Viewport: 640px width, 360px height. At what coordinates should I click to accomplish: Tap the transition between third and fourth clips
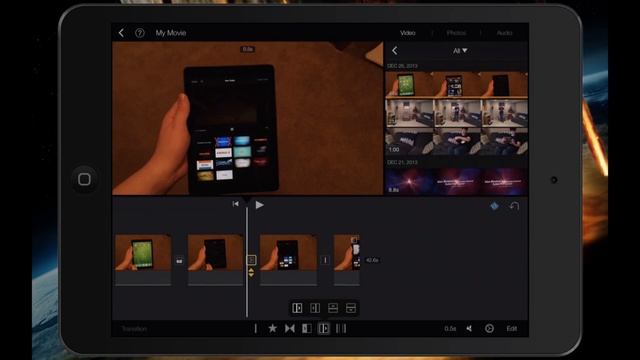point(325,260)
